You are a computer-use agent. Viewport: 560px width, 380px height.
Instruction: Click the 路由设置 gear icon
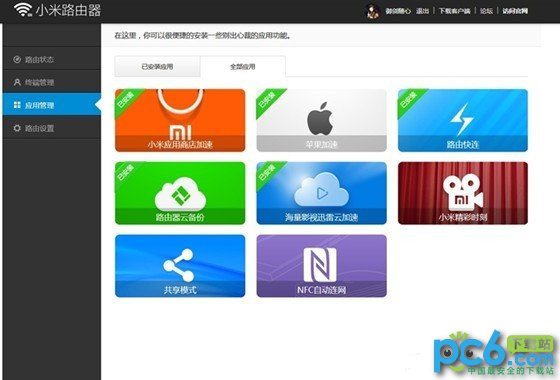[x=17, y=128]
